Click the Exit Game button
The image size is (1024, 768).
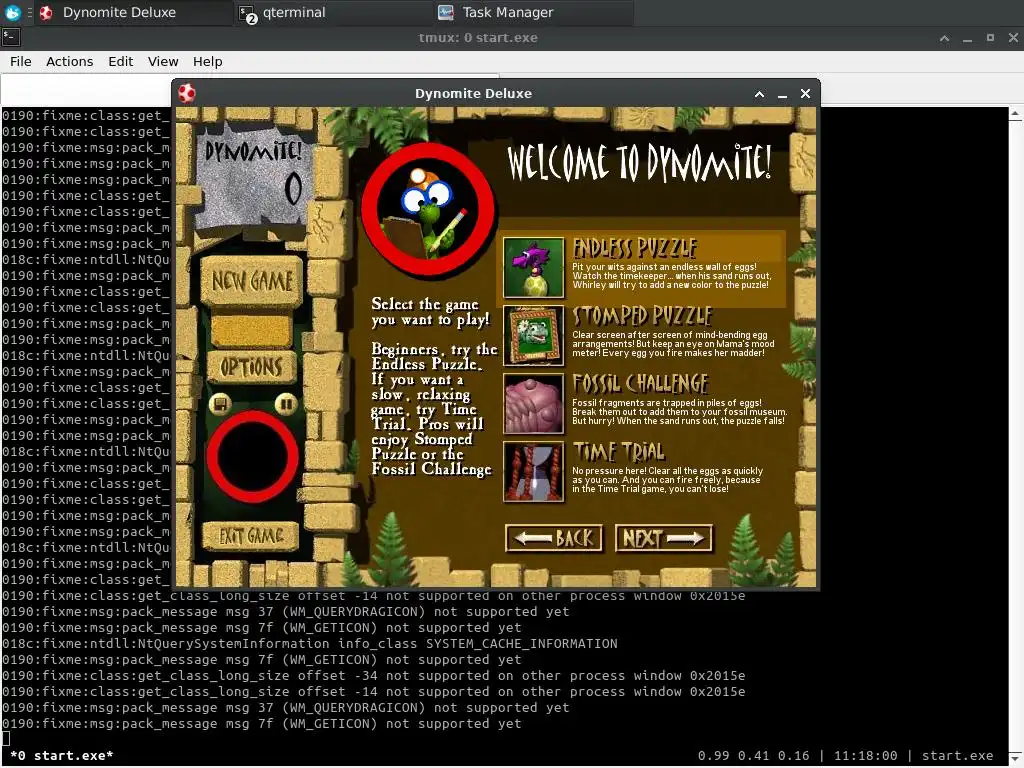251,536
